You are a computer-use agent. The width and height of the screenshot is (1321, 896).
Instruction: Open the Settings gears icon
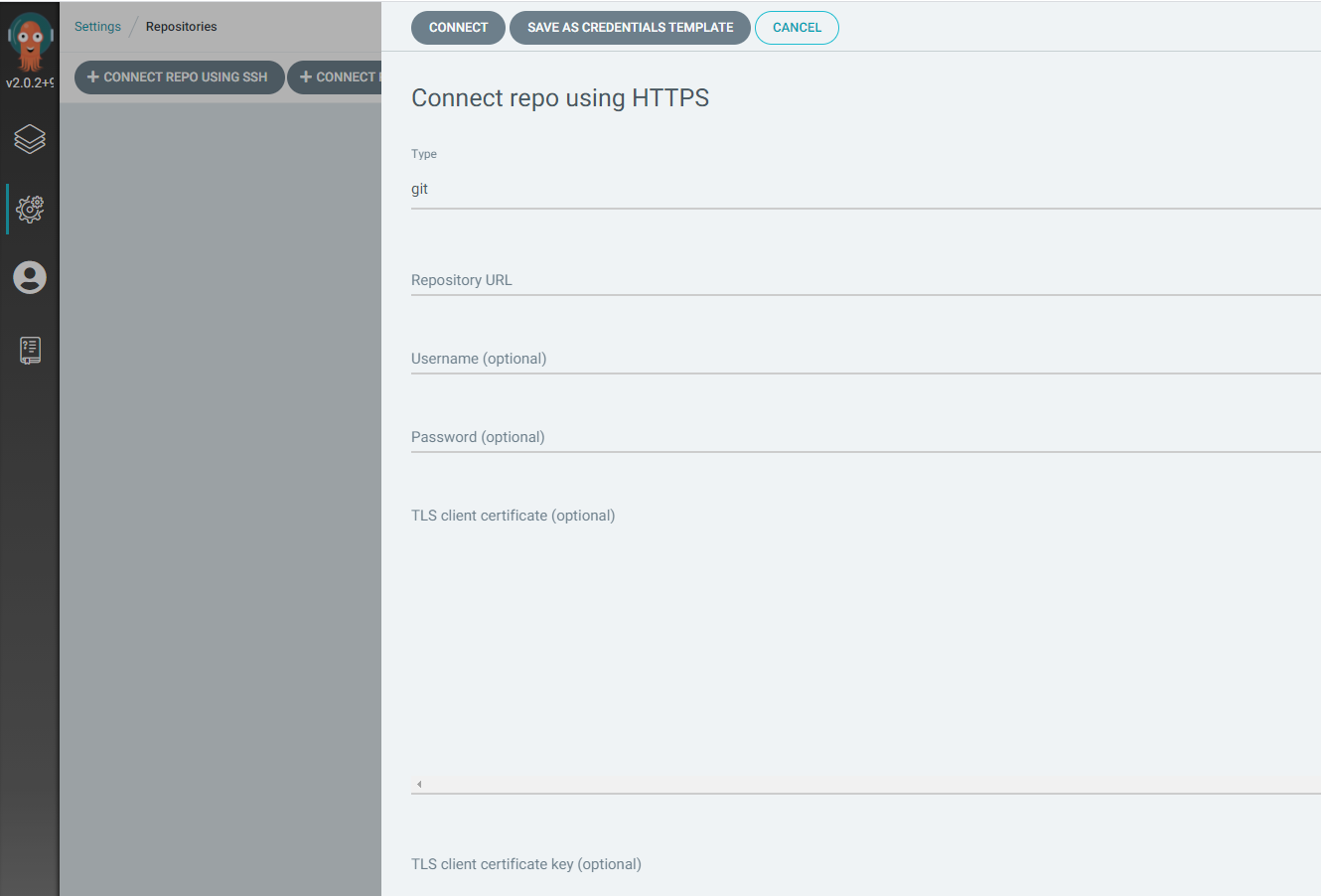30,209
